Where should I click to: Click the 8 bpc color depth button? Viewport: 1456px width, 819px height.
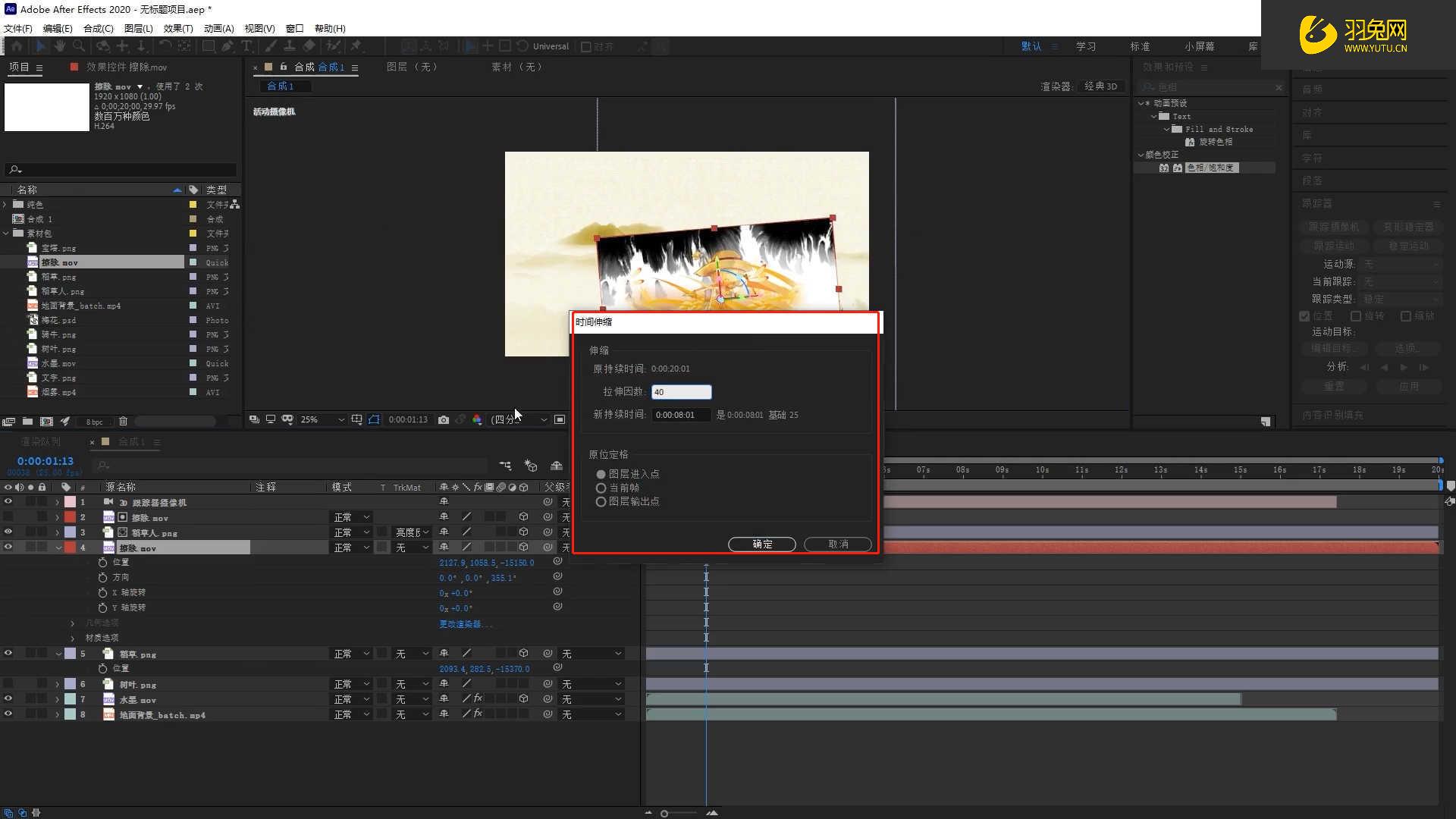click(95, 422)
